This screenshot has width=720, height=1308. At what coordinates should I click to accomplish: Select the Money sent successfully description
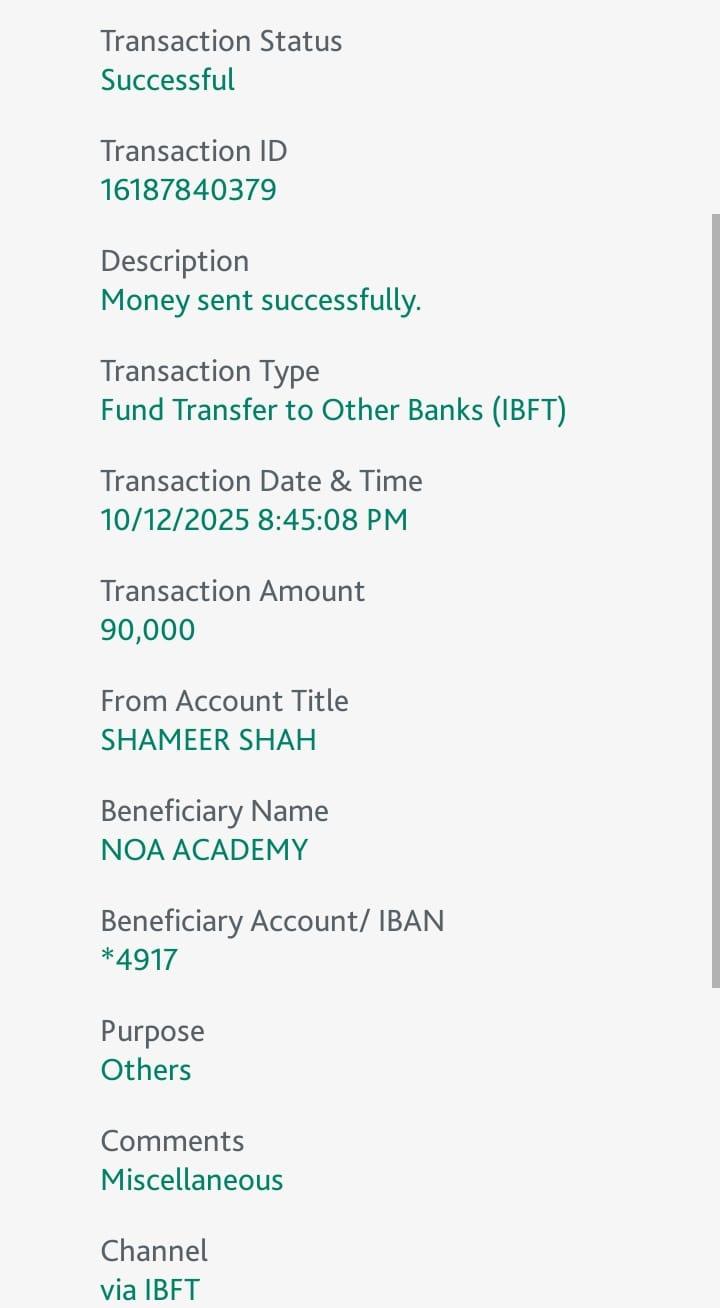point(260,300)
